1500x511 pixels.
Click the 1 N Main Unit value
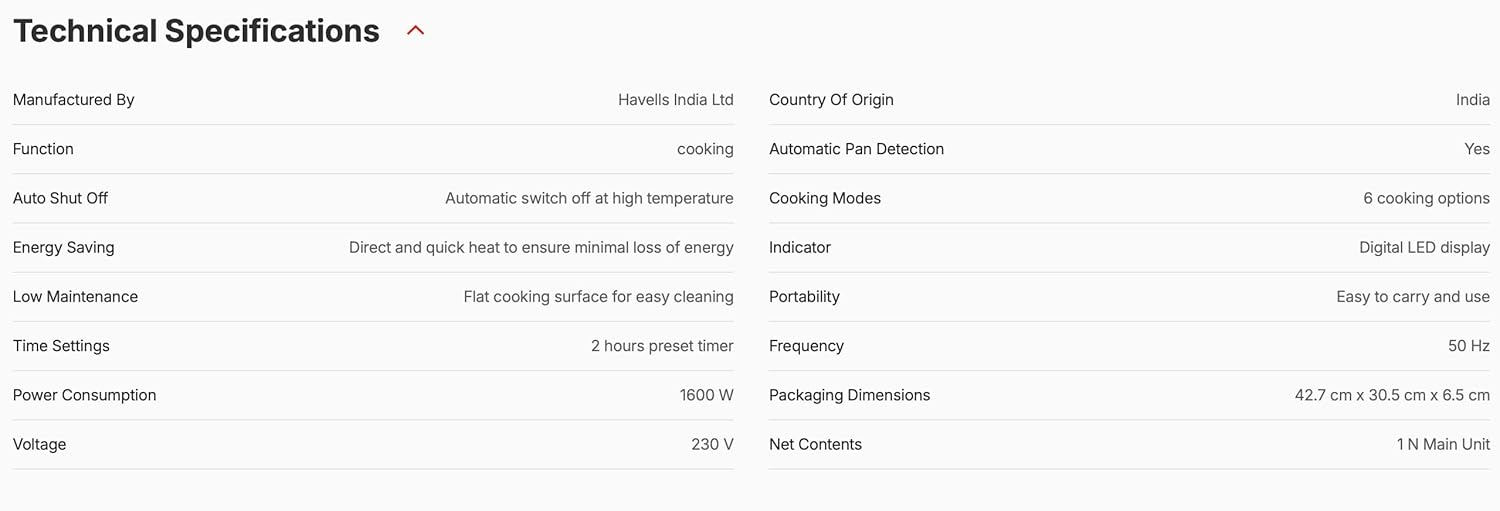[1443, 444]
